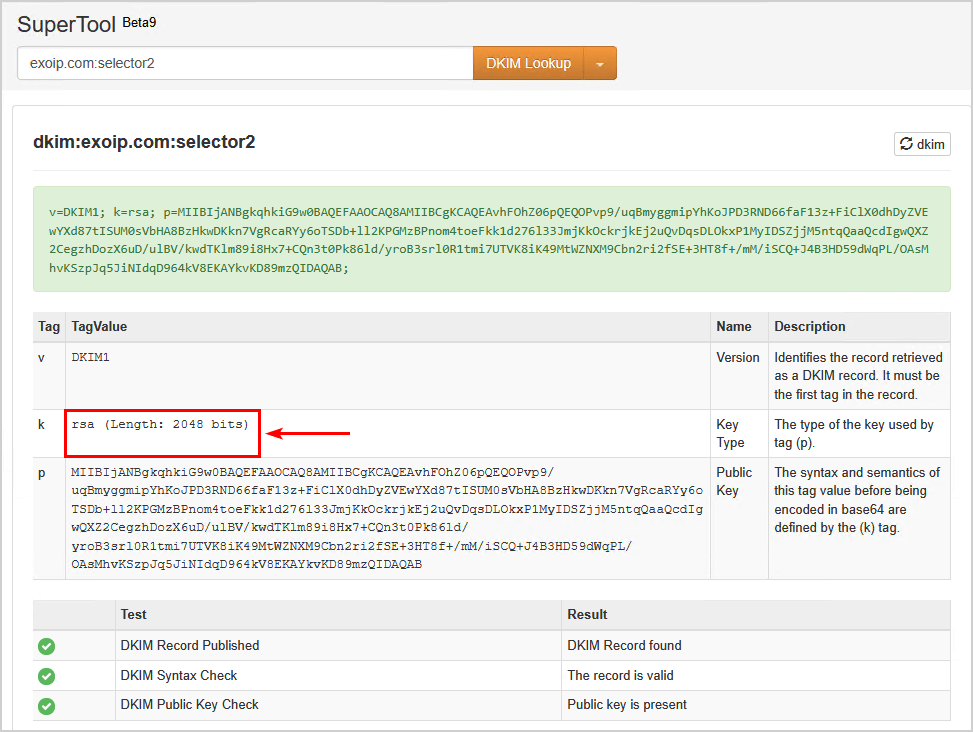Click the green check for DKIM Public Key Check

tap(46, 705)
